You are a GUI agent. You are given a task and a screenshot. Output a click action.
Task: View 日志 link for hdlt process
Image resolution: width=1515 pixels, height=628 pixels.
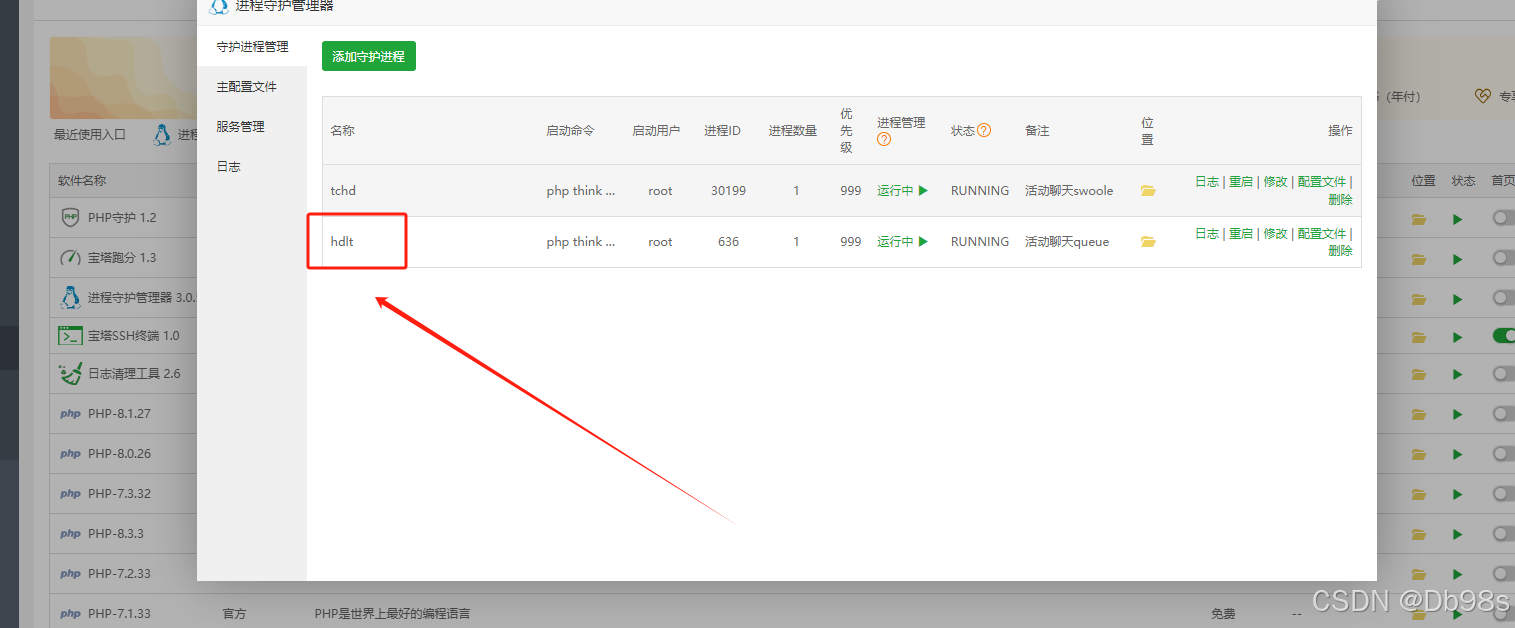click(x=1207, y=233)
